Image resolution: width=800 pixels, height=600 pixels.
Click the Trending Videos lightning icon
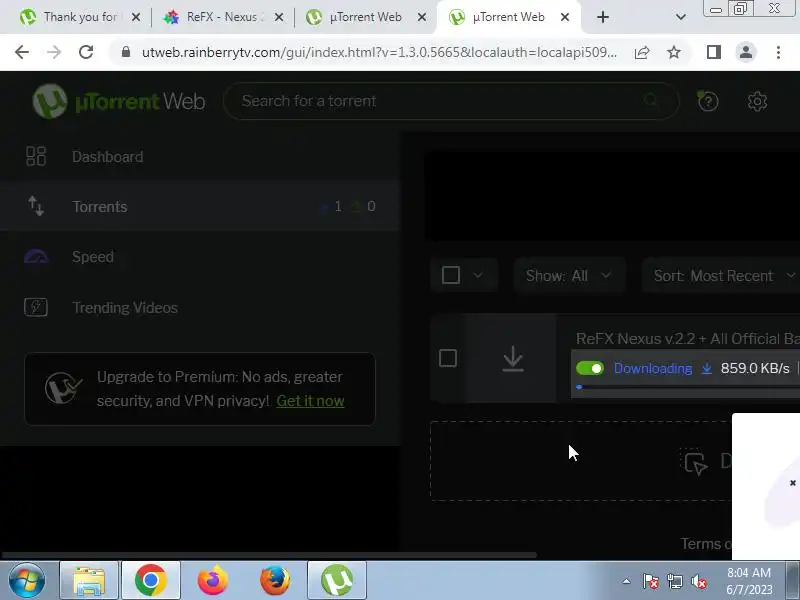pos(36,307)
